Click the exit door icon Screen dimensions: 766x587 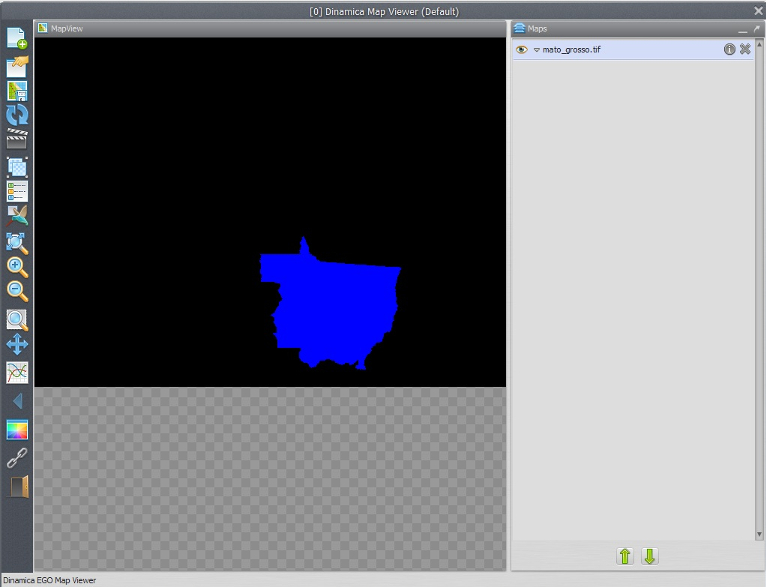(x=18, y=486)
